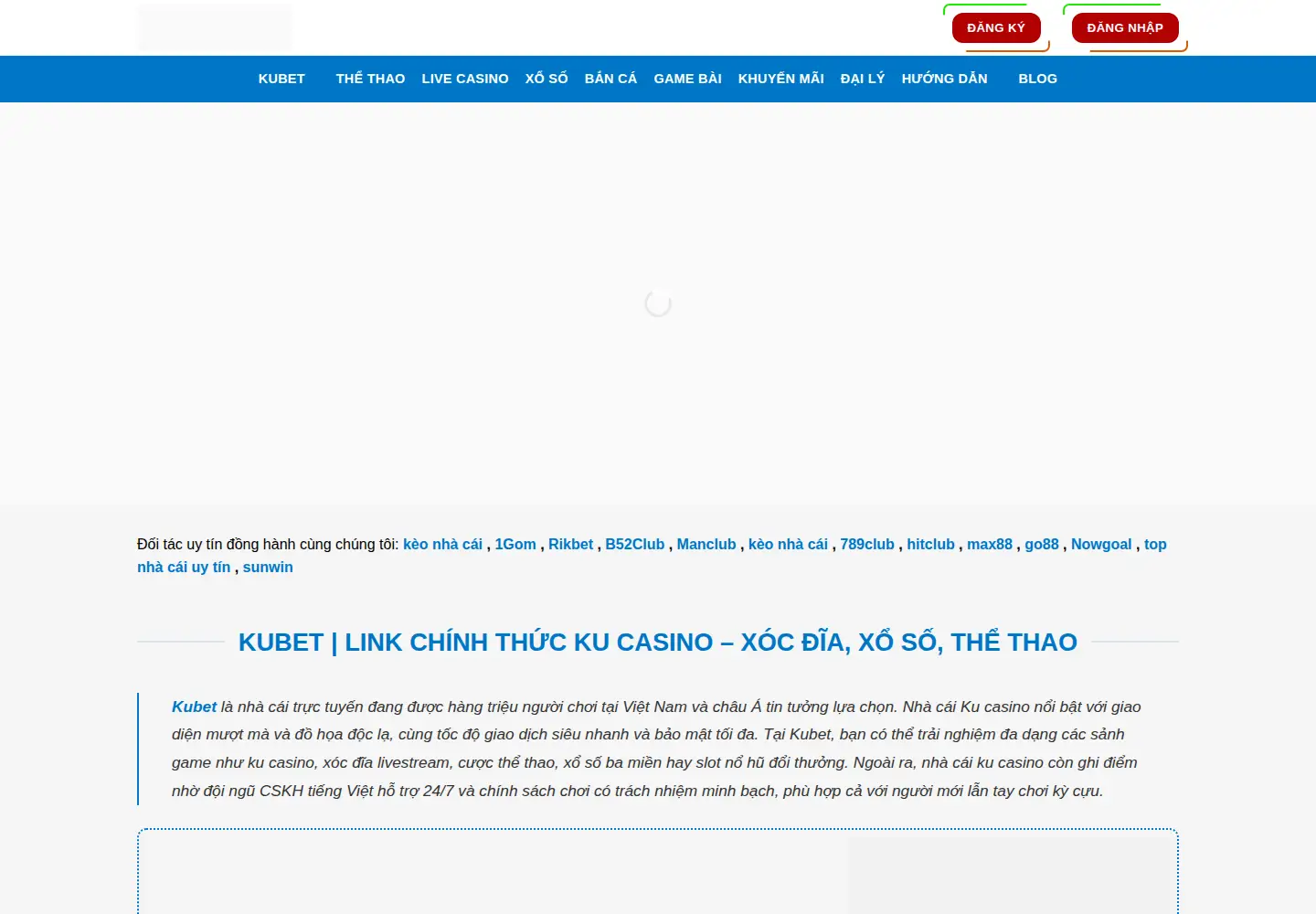Open the hitclub partner link
Image resolution: width=1316 pixels, height=914 pixels.
[930, 544]
